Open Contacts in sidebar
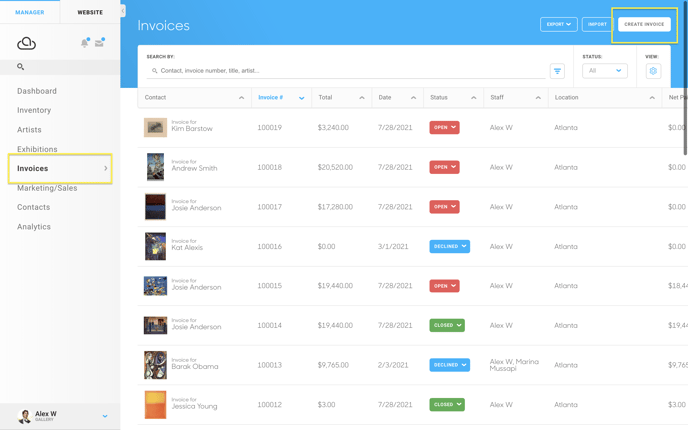 [34, 207]
